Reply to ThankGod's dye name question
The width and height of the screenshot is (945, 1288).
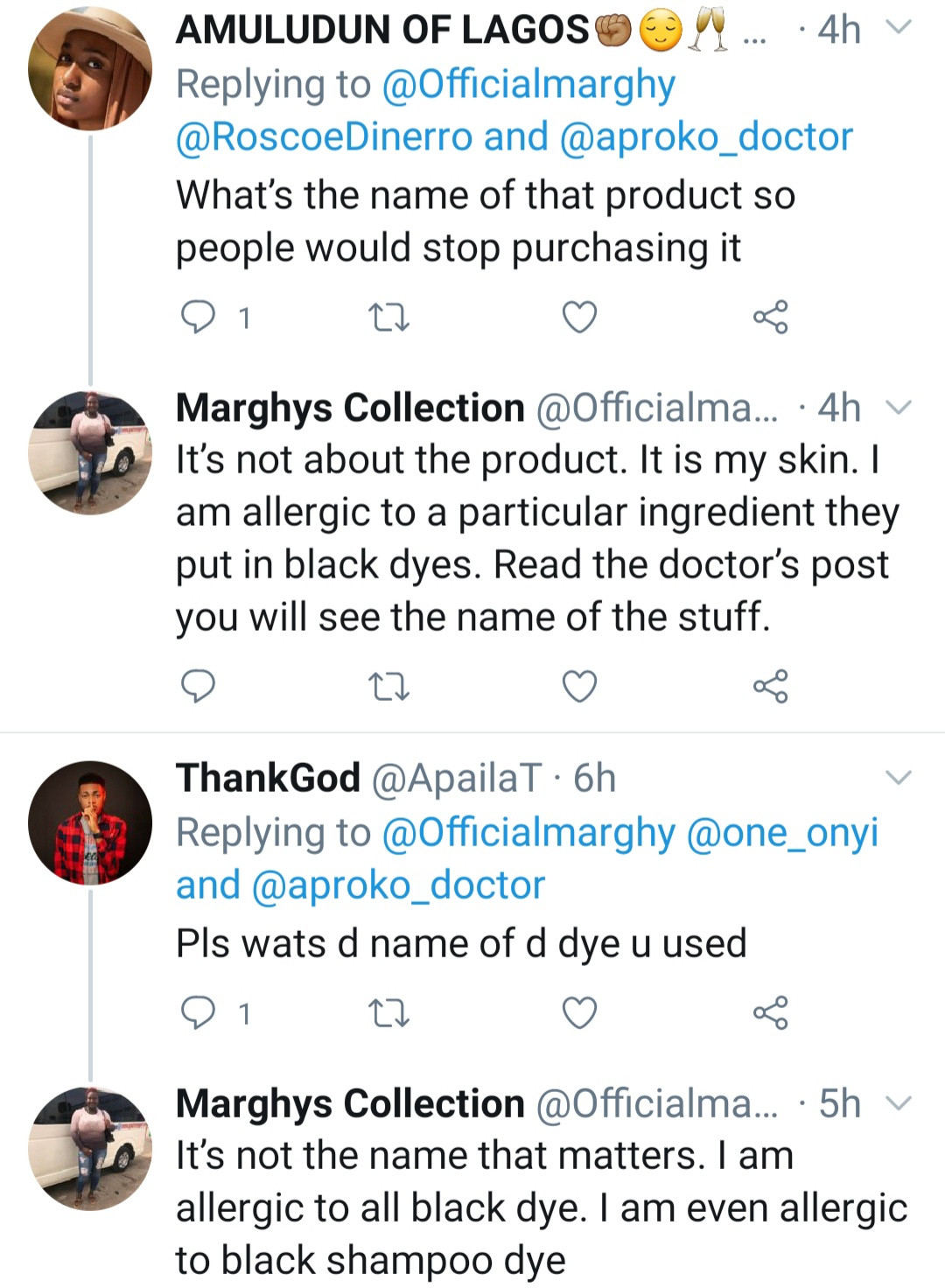click(x=198, y=1012)
